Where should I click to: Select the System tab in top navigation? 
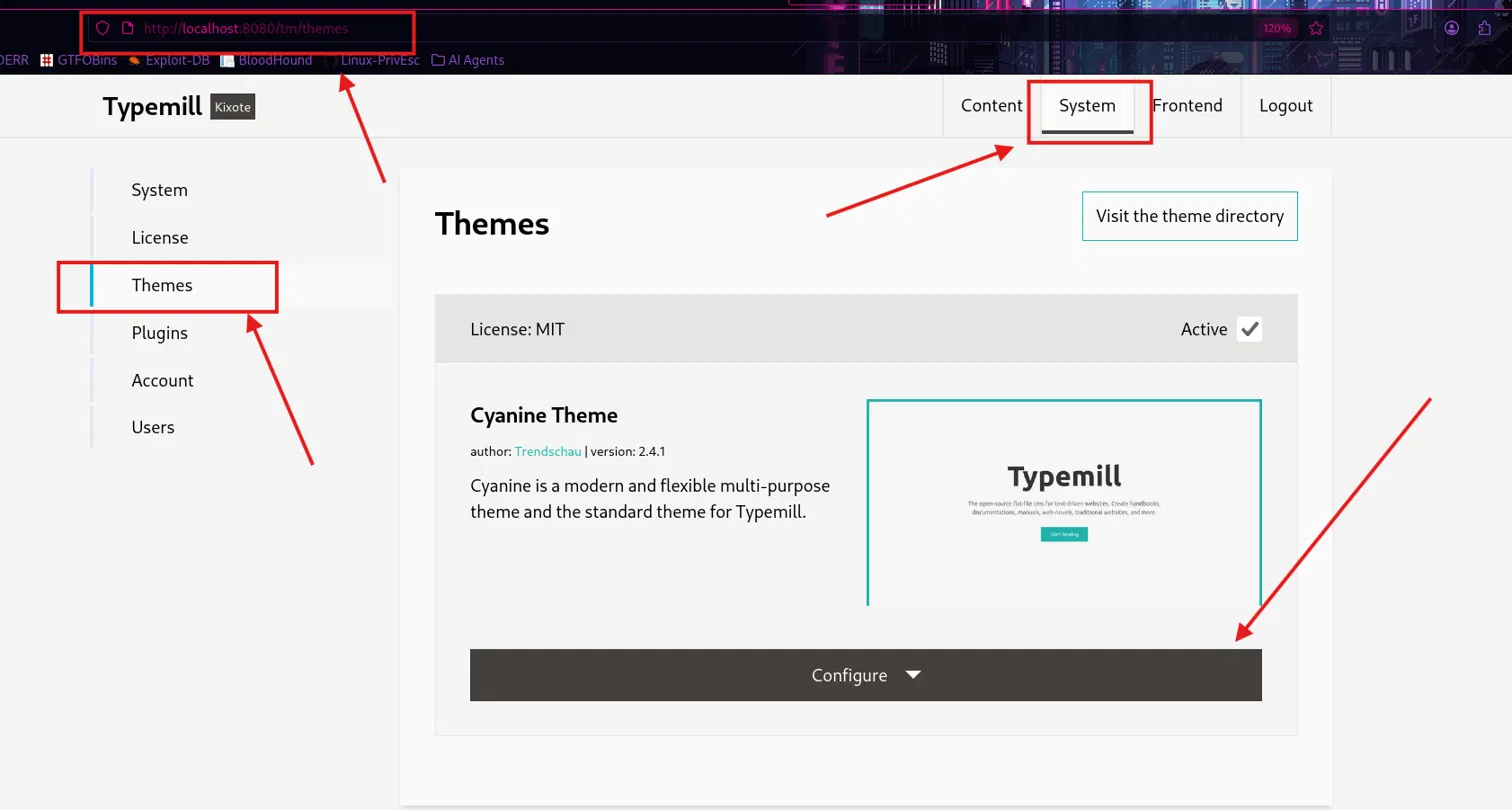tap(1088, 106)
